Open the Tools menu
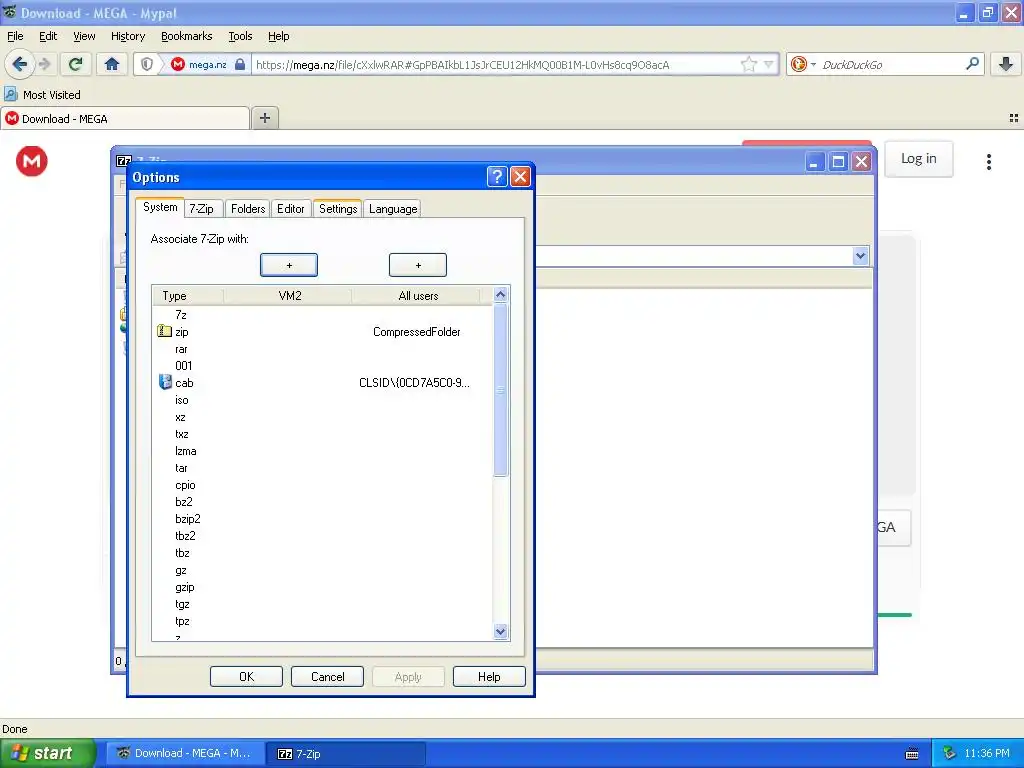The width and height of the screenshot is (1024, 768). (x=240, y=36)
